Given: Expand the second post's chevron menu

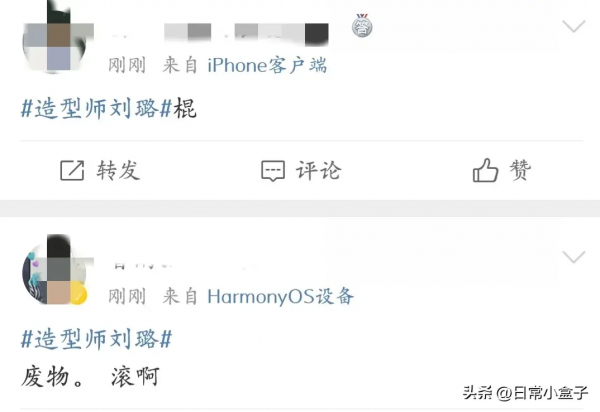Looking at the screenshot, I should tap(574, 257).
